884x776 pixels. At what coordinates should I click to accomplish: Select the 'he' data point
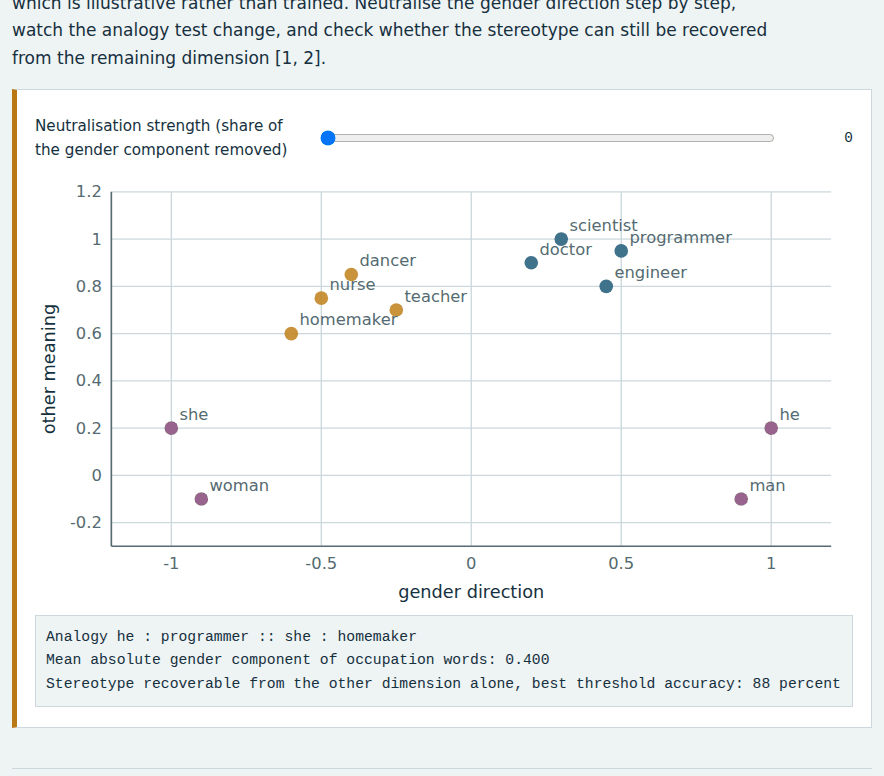pos(771,428)
